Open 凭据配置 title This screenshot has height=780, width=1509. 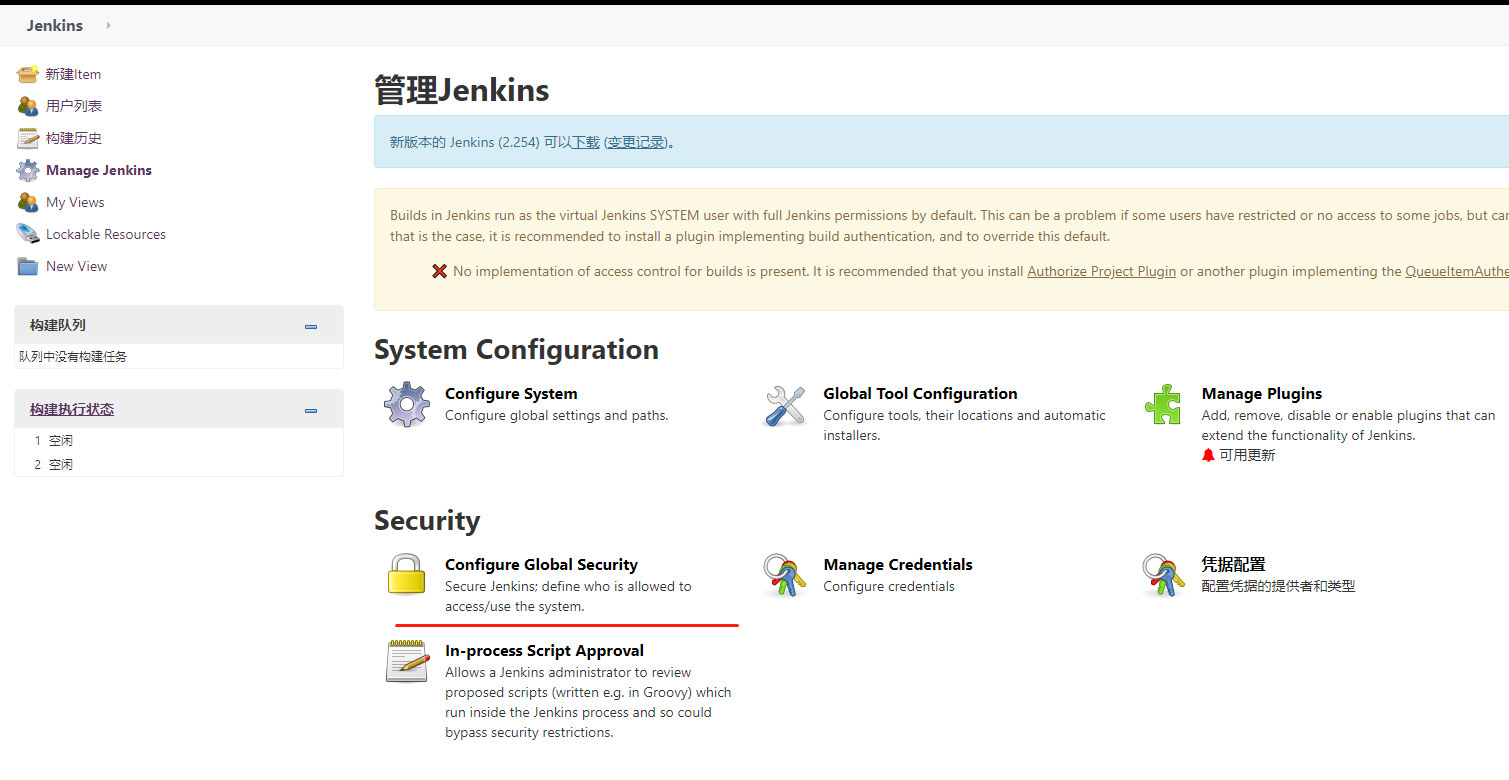pyautogui.click(x=1234, y=565)
